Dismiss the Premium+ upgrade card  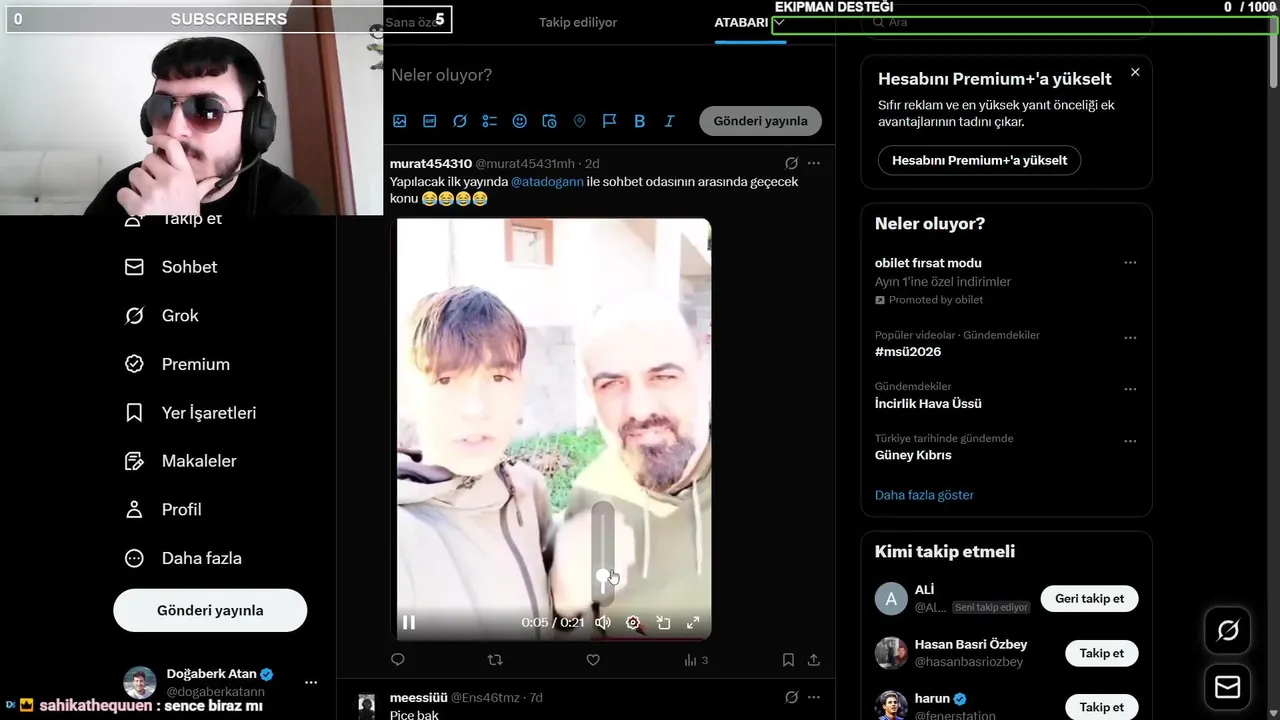[x=1135, y=72]
